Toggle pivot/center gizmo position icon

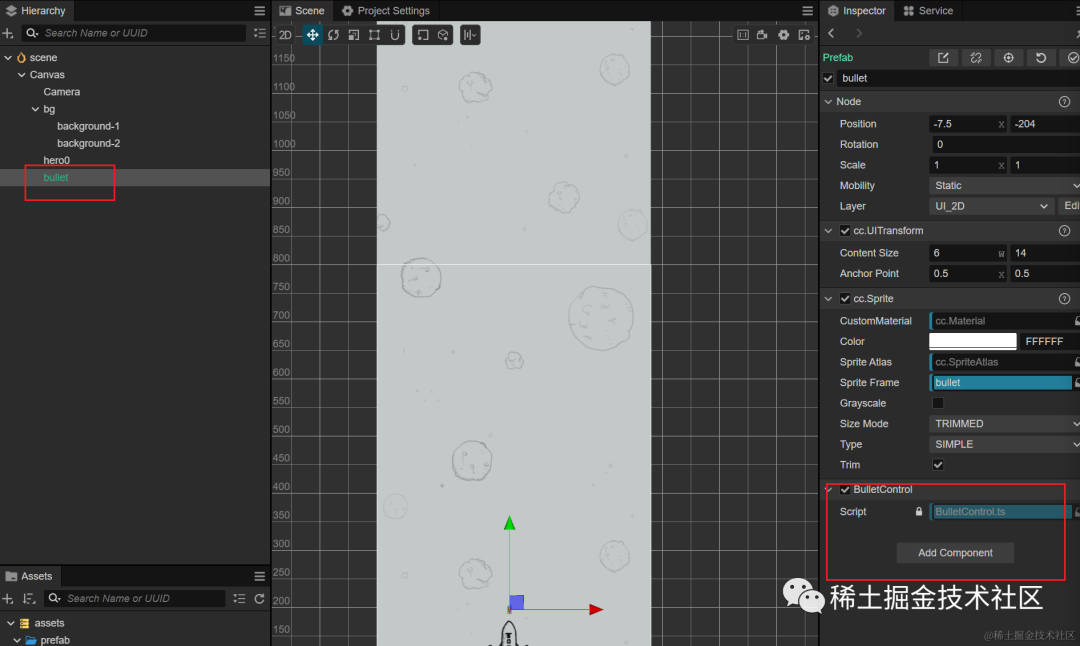[x=423, y=35]
